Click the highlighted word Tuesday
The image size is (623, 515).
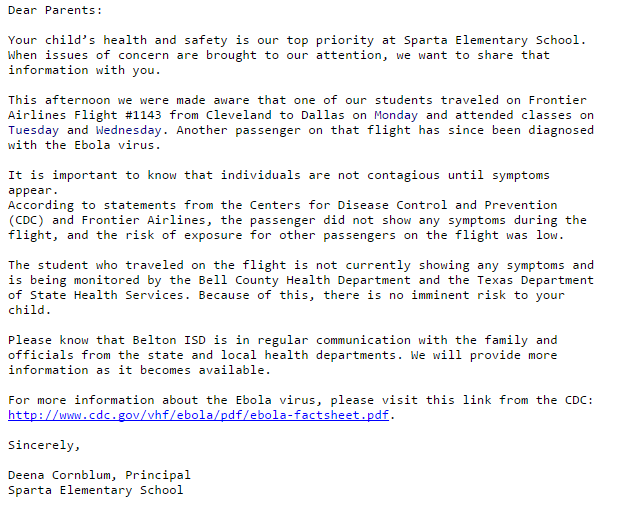click(33, 130)
